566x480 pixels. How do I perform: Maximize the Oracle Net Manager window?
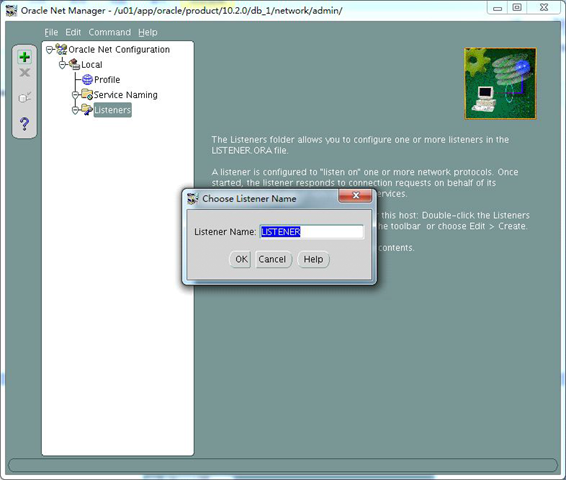[517, 8]
